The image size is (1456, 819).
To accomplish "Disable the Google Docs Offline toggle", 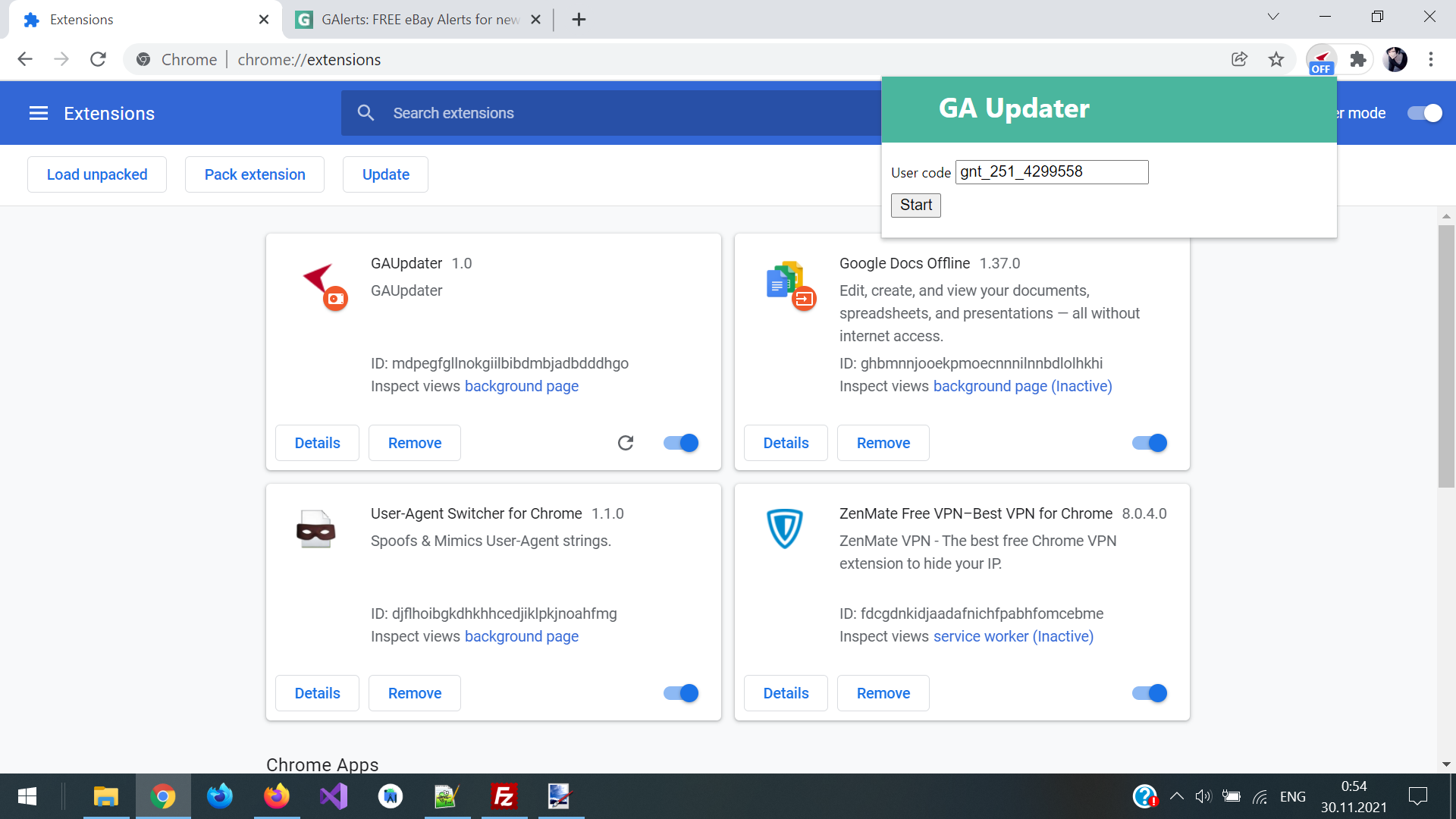I will [1150, 443].
